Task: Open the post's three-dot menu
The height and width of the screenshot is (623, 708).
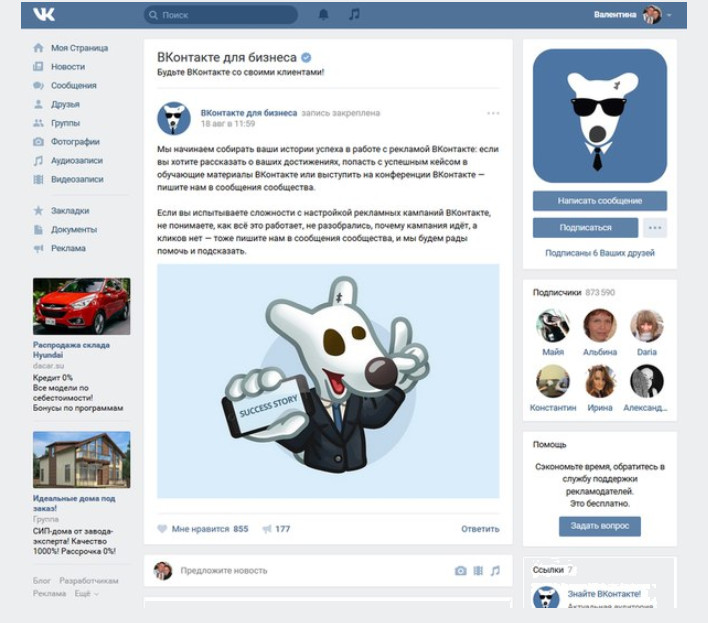Action: tap(493, 113)
